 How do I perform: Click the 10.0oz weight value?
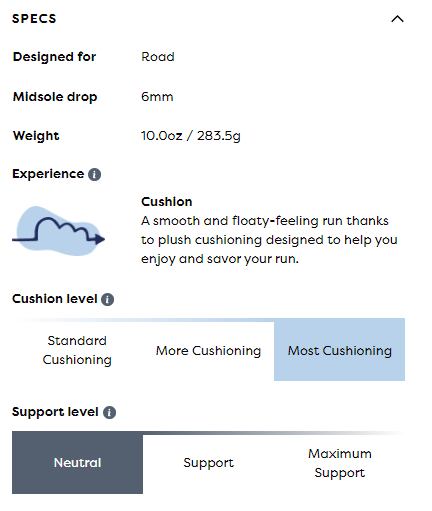tap(162, 136)
